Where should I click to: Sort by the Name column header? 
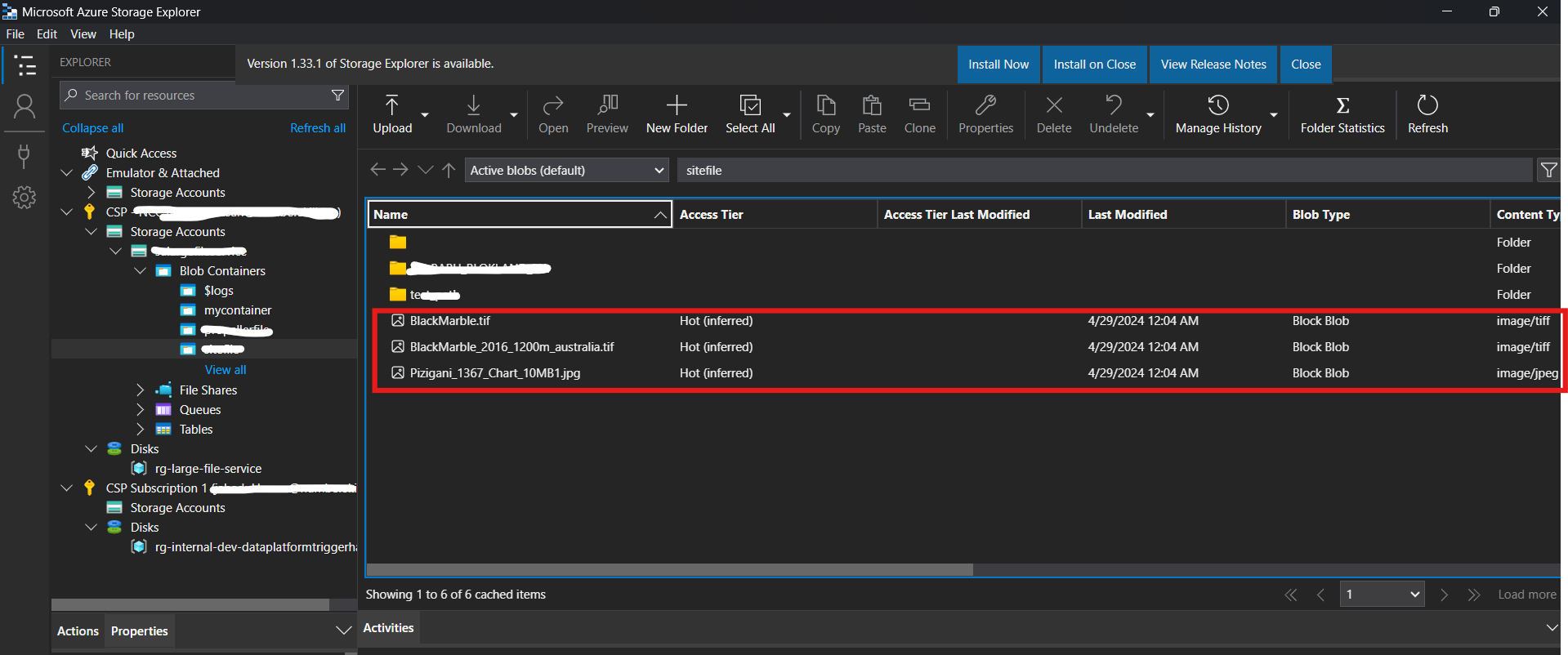520,214
